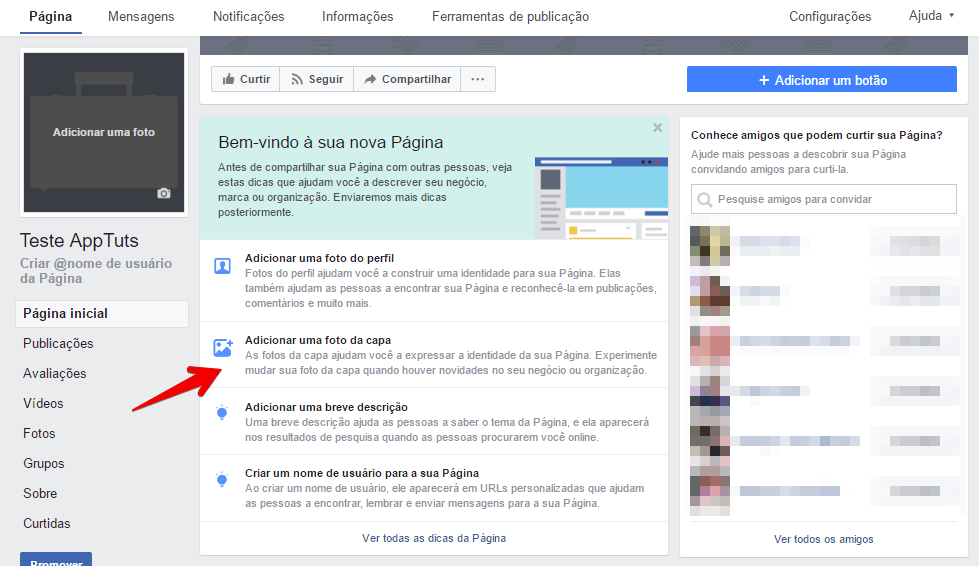Open the Ajuda dropdown menu
Viewport: 979px width, 566px height.
(x=932, y=16)
